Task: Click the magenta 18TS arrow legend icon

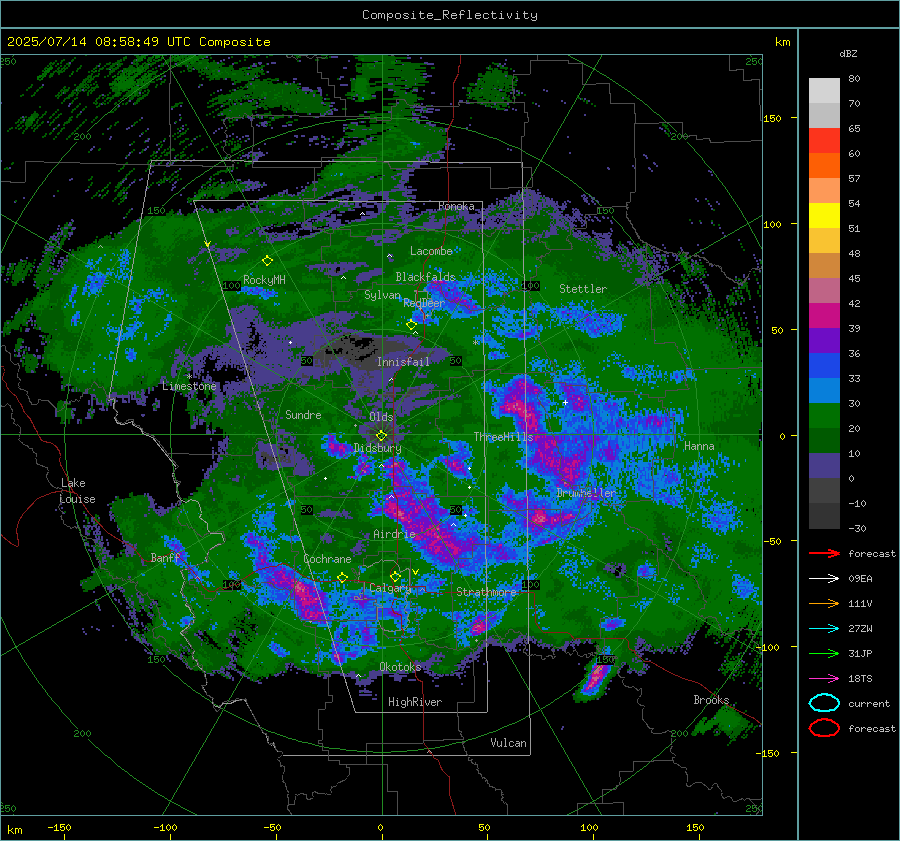Action: pyautogui.click(x=824, y=679)
